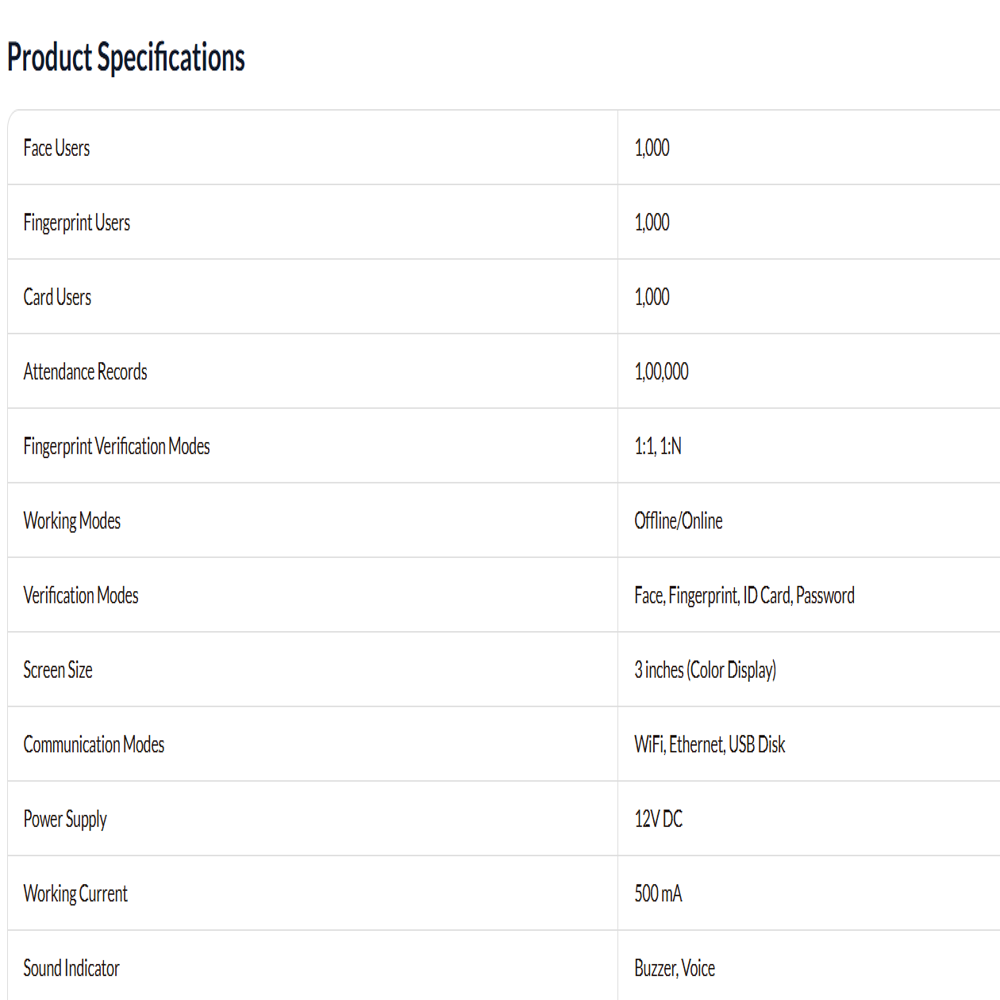Viewport: 1000px width, 1000px height.
Task: Select the 1:1, 1:N value
Action: (658, 446)
